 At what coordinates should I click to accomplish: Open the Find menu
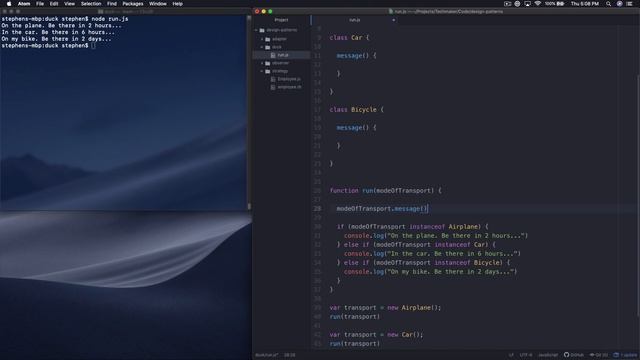click(112, 4)
